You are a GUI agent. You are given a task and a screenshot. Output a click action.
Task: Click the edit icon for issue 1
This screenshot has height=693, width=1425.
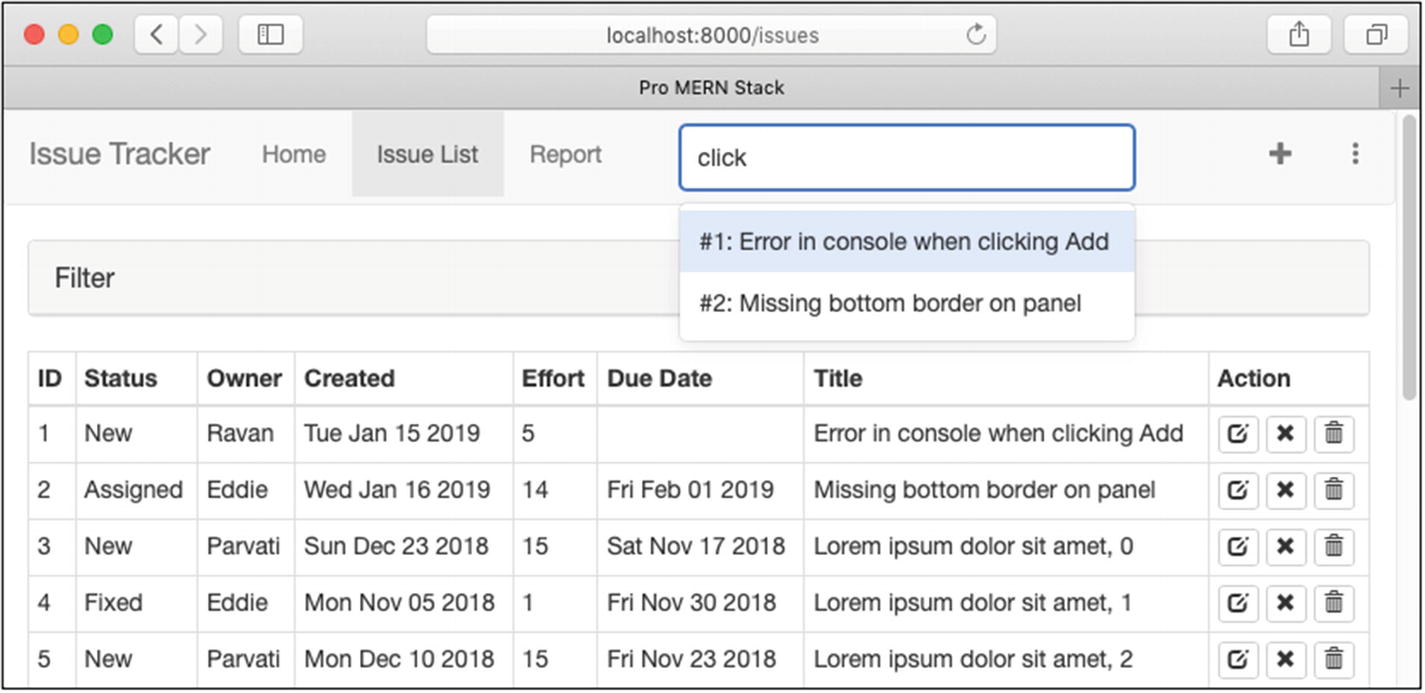(1238, 435)
